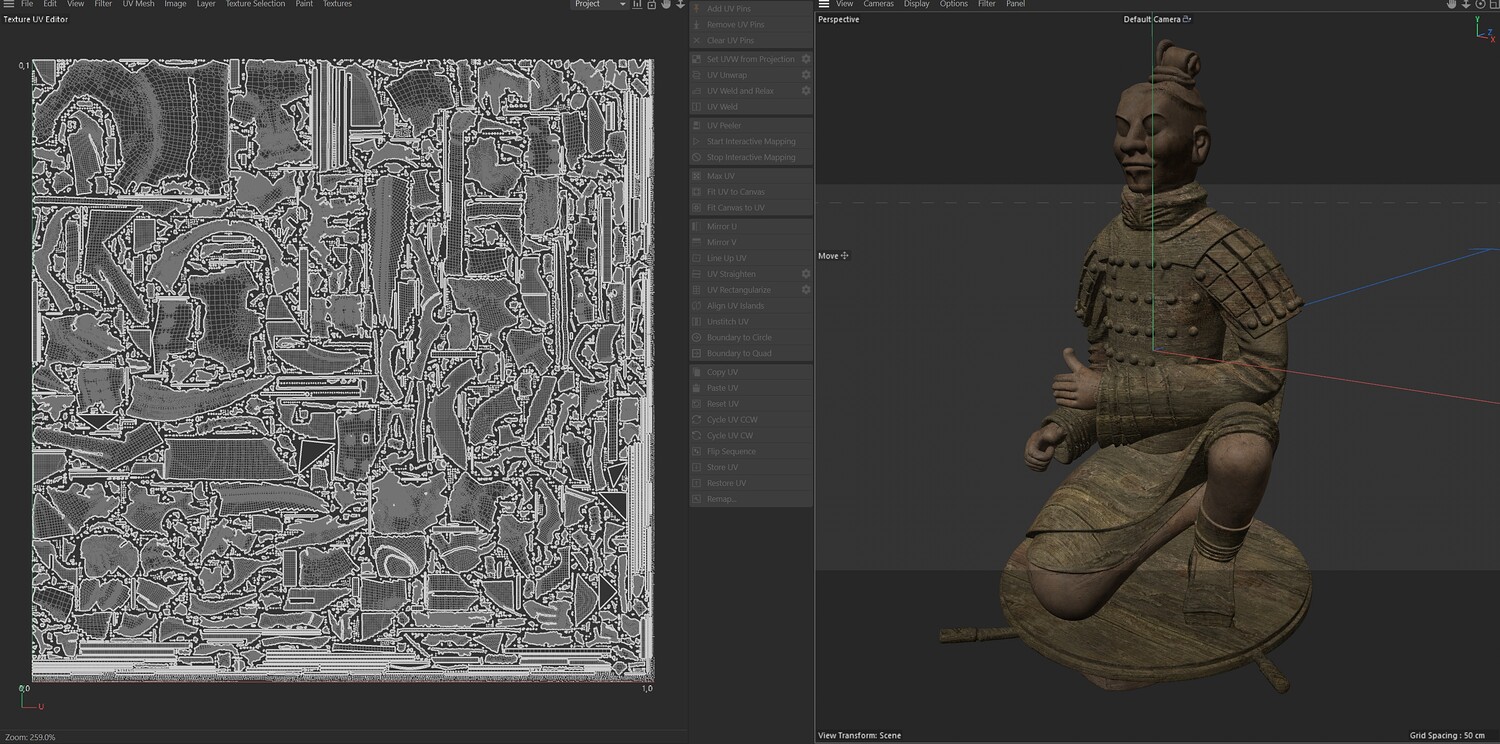Click the XYZ axis orientation gizmo
1500x744 pixels.
1484,27
